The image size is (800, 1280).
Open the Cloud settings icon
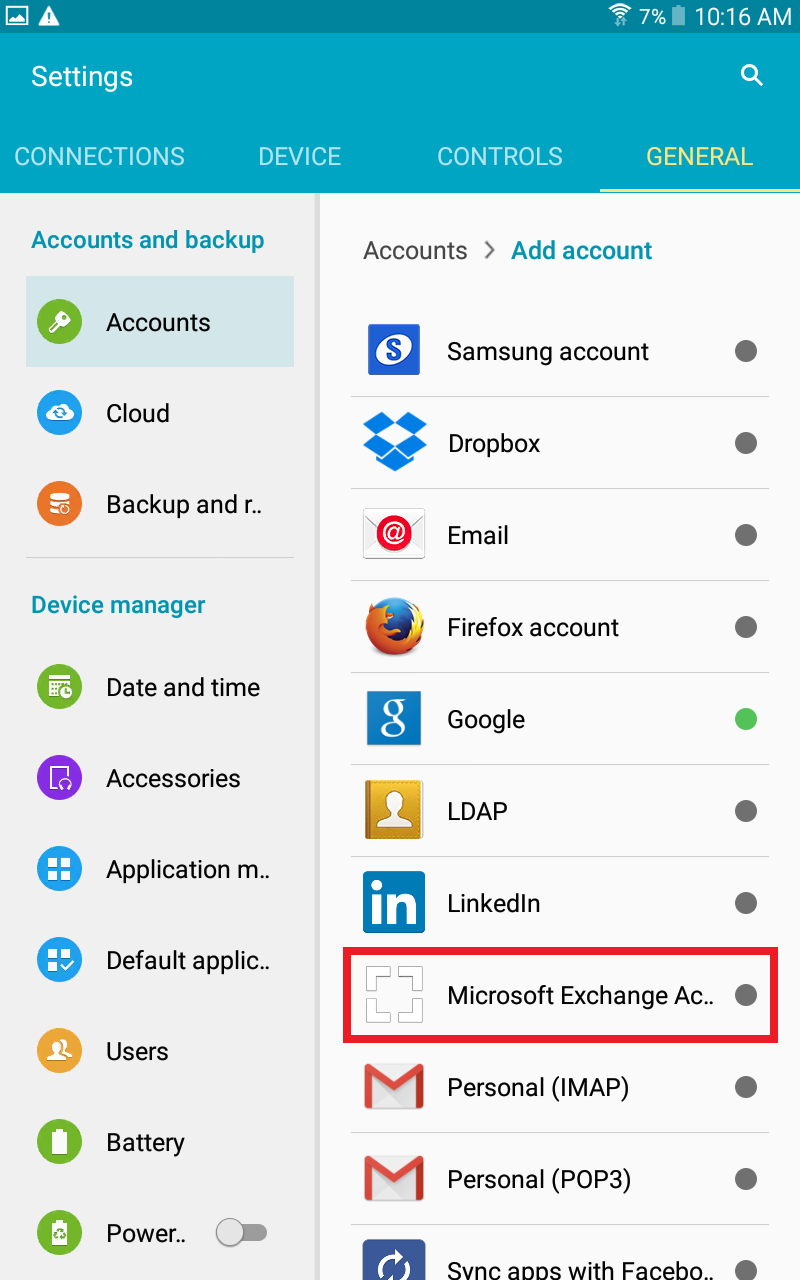(x=59, y=413)
